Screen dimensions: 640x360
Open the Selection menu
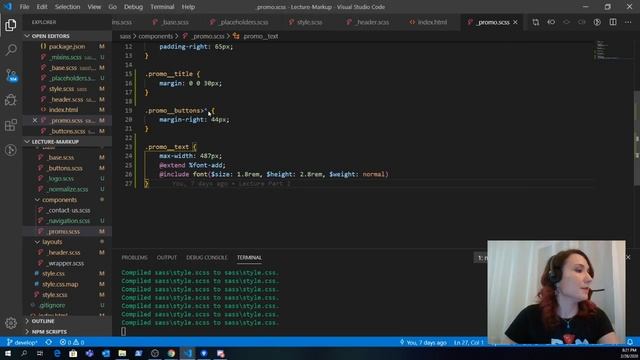(x=67, y=7)
